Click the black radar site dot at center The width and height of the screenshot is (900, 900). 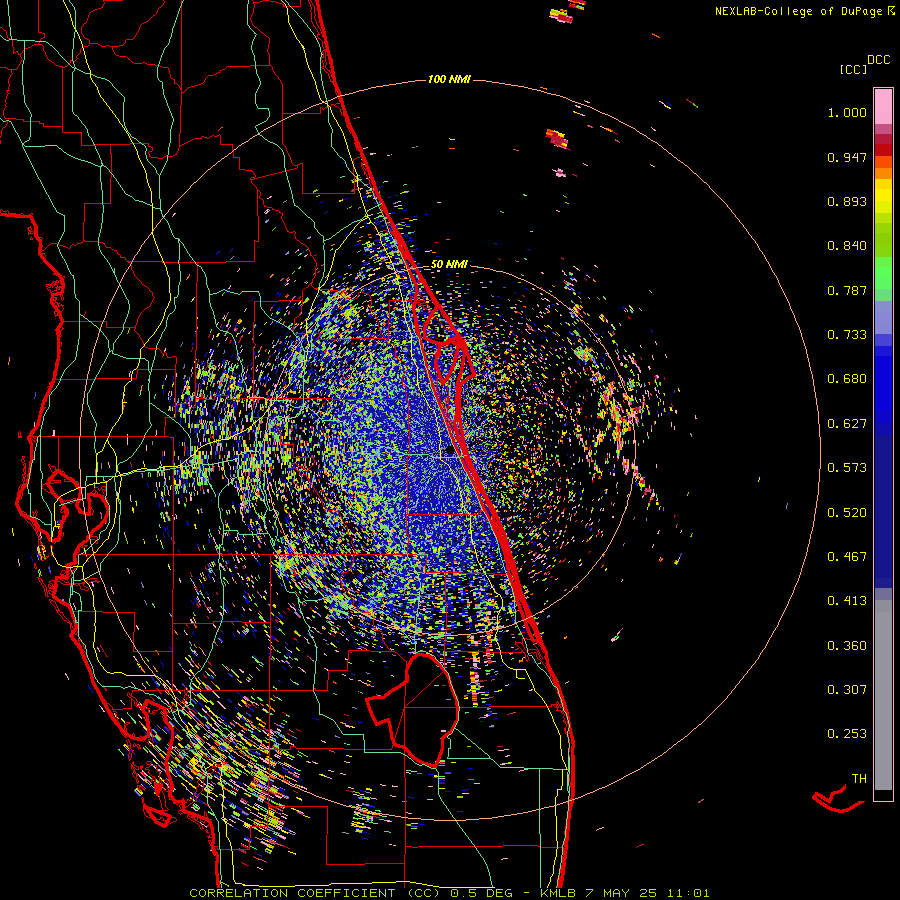[450, 451]
